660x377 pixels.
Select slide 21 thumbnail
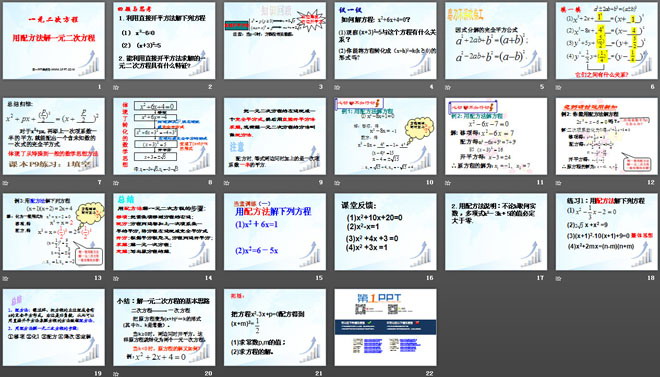tap(275, 327)
